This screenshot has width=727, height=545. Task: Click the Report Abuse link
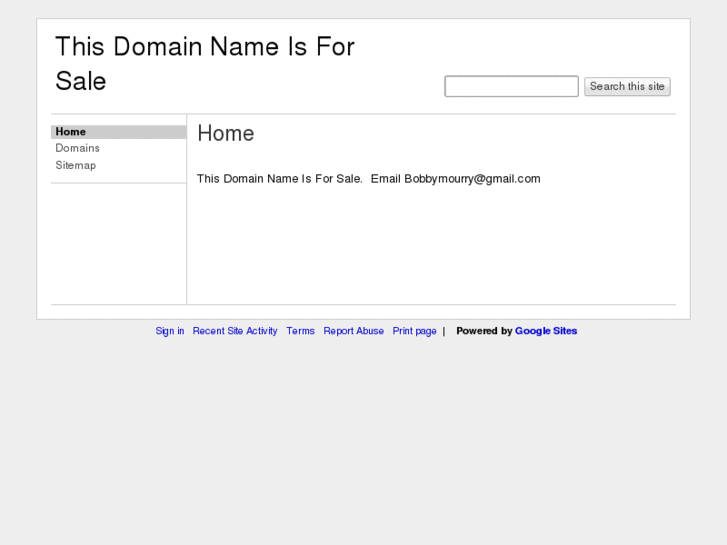point(354,331)
